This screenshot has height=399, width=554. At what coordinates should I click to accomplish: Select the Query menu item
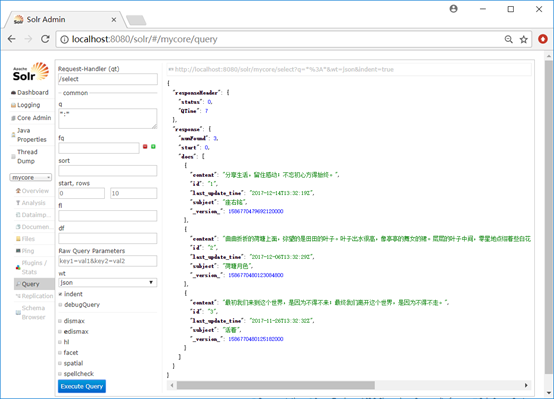tap(34, 284)
